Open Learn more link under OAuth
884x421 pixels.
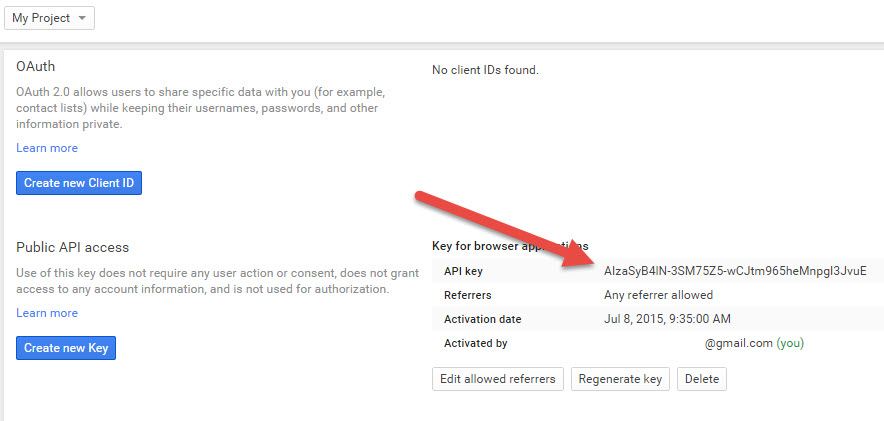[x=47, y=148]
